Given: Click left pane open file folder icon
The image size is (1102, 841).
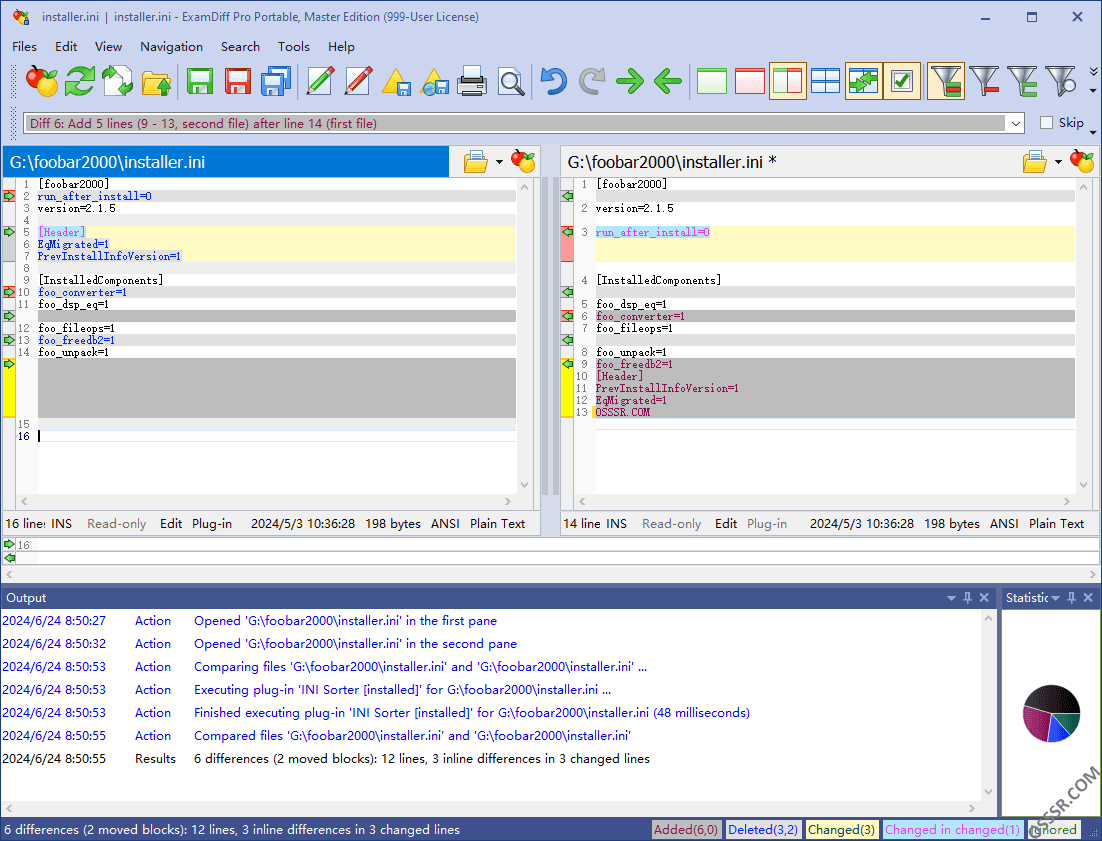Looking at the screenshot, I should pos(476,162).
